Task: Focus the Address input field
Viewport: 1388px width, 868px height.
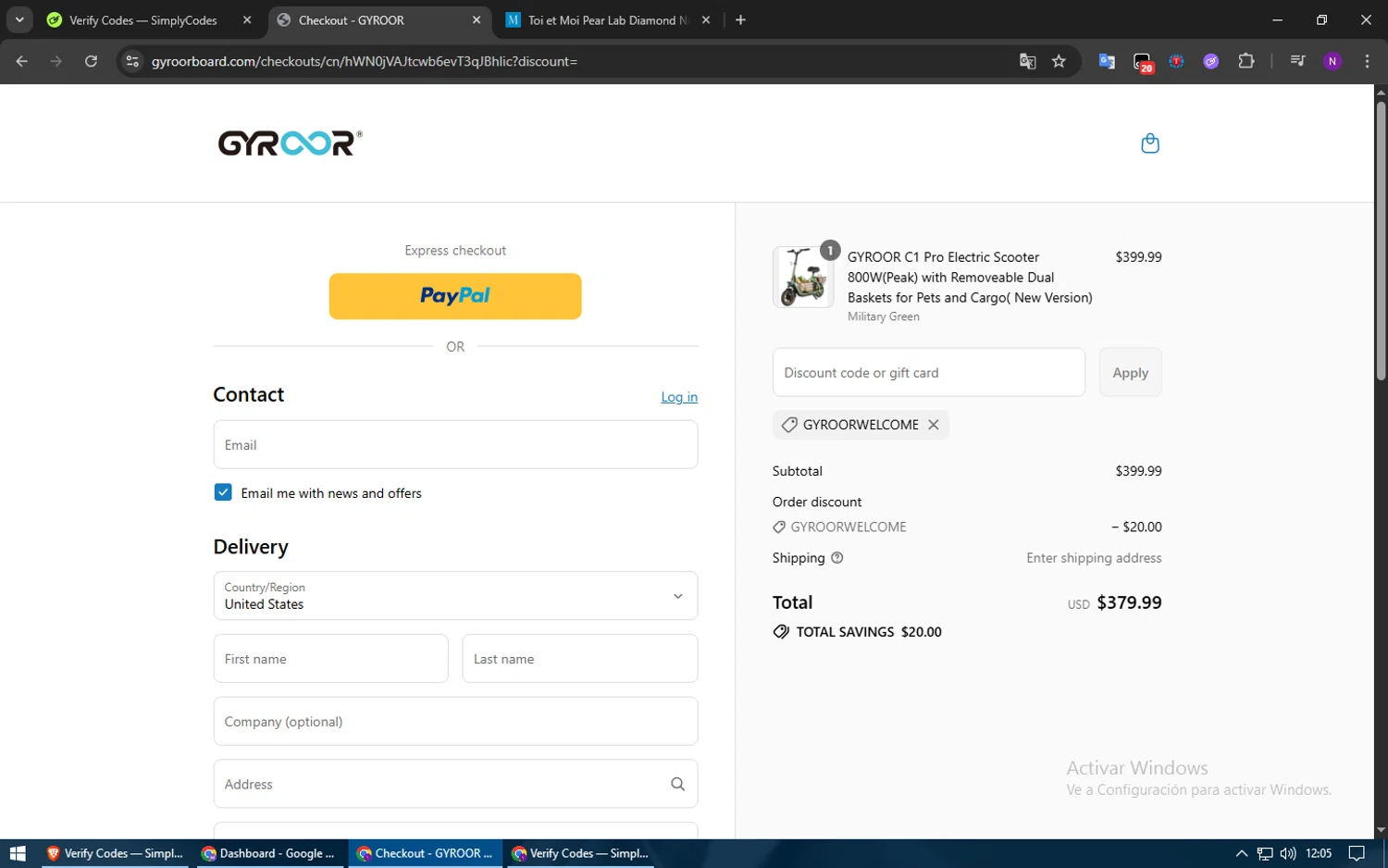Action: 455,784
